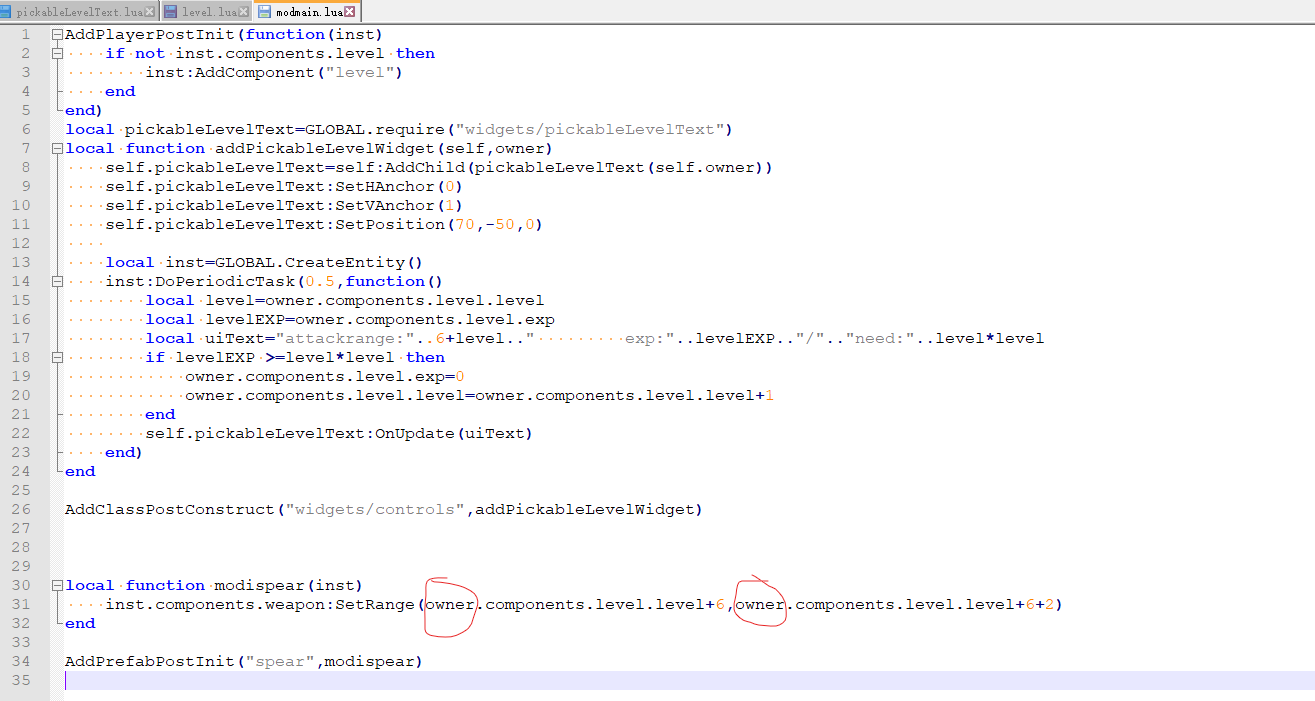Fold the addPickableLevelWidget function on line 7
This screenshot has height=701, width=1315.
(57, 148)
